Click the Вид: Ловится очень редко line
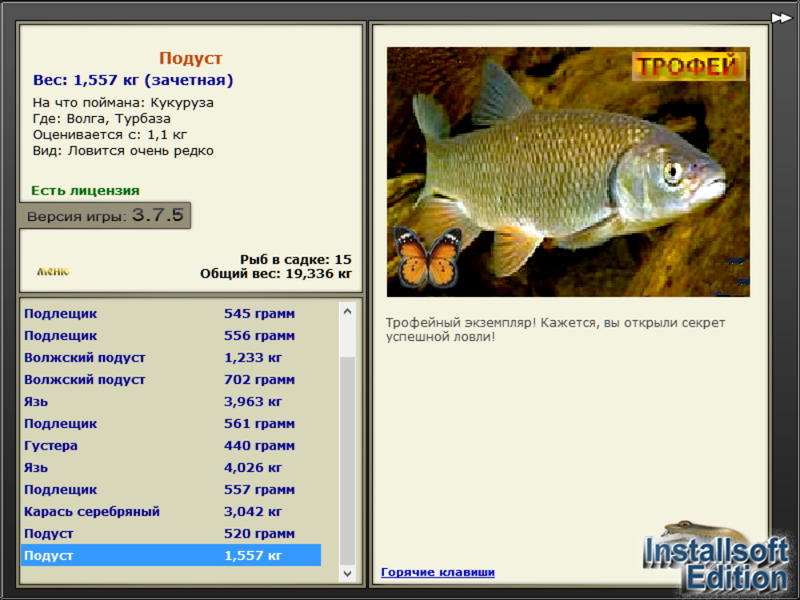800x600 pixels. (123, 151)
